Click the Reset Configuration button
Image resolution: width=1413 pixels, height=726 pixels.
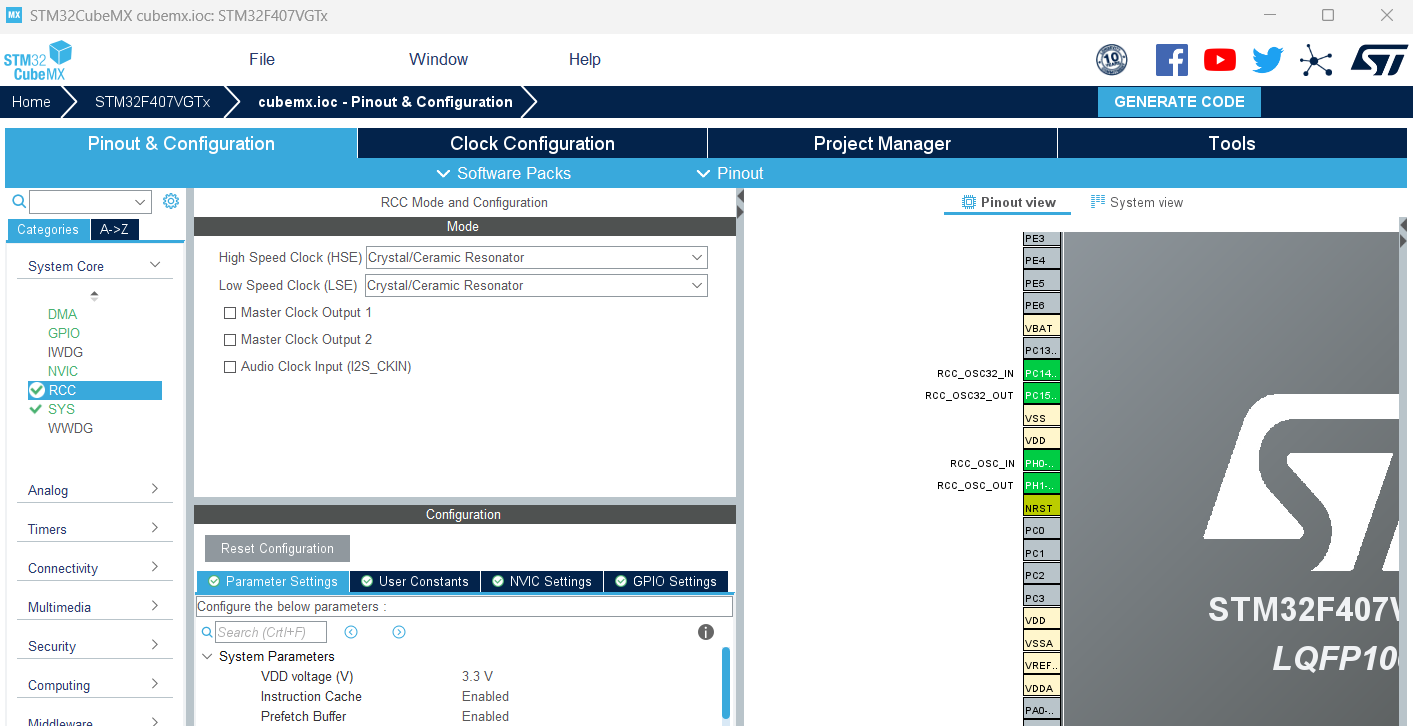point(278,548)
